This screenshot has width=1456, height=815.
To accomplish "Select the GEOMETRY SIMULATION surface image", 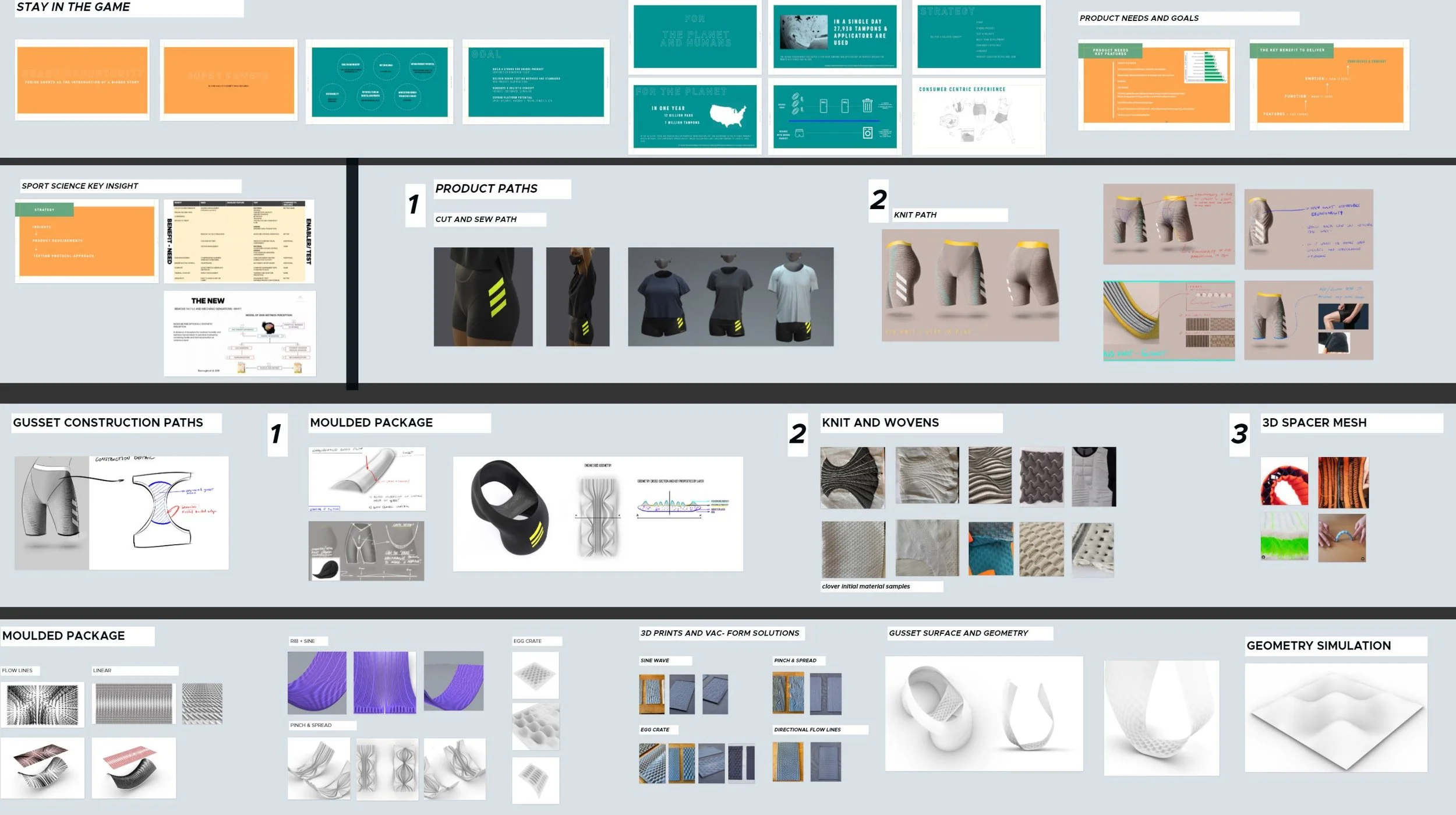I will pos(1335,718).
